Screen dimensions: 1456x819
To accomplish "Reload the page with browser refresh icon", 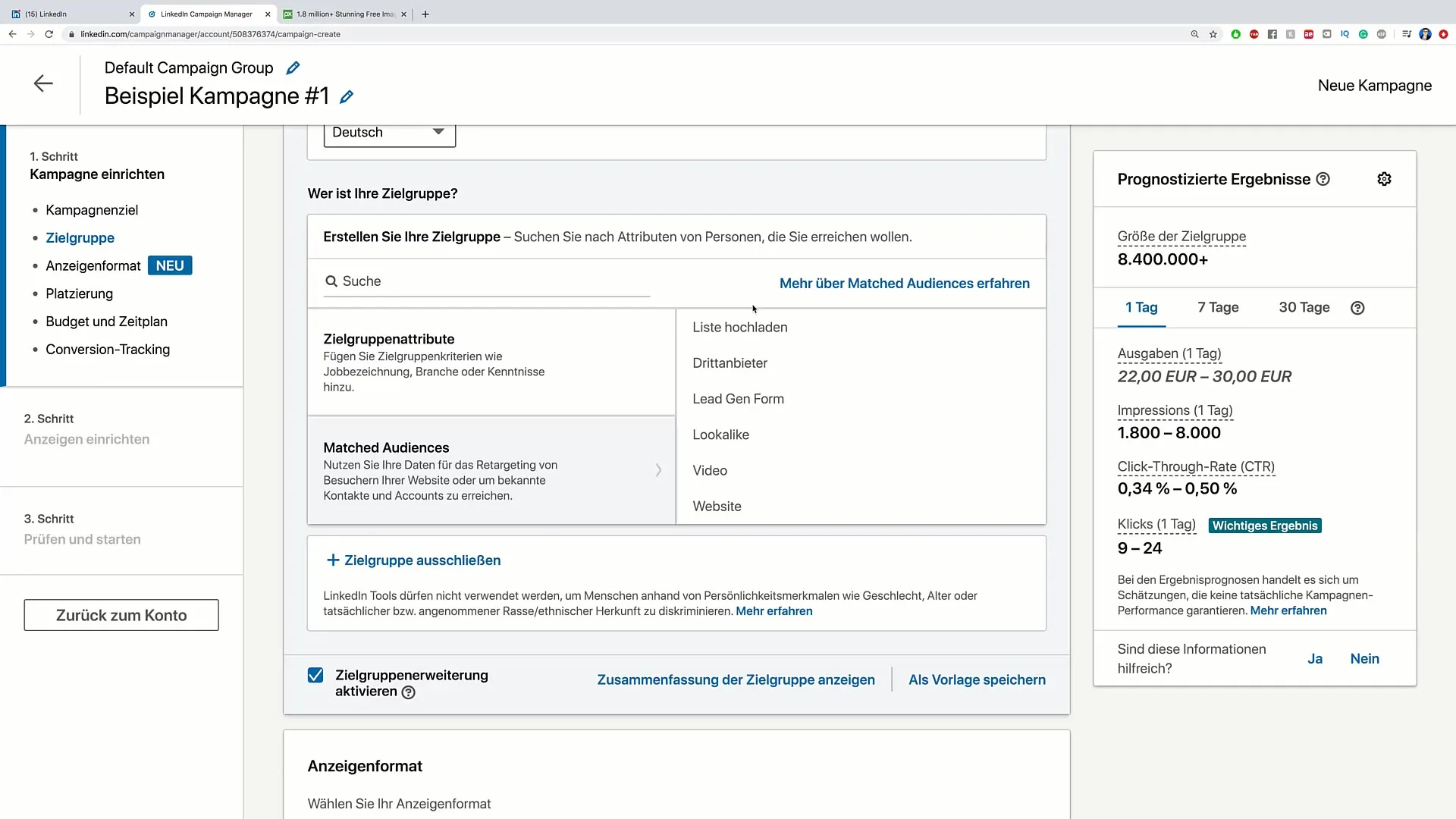I will pos(49,34).
